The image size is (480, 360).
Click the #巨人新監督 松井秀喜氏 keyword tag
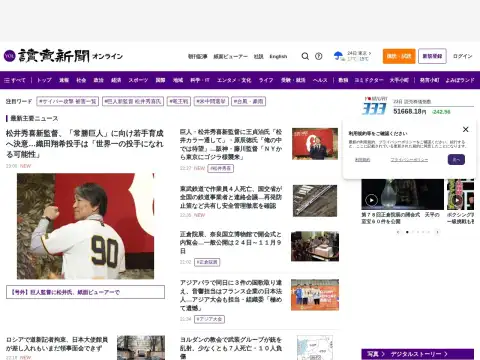point(133,101)
